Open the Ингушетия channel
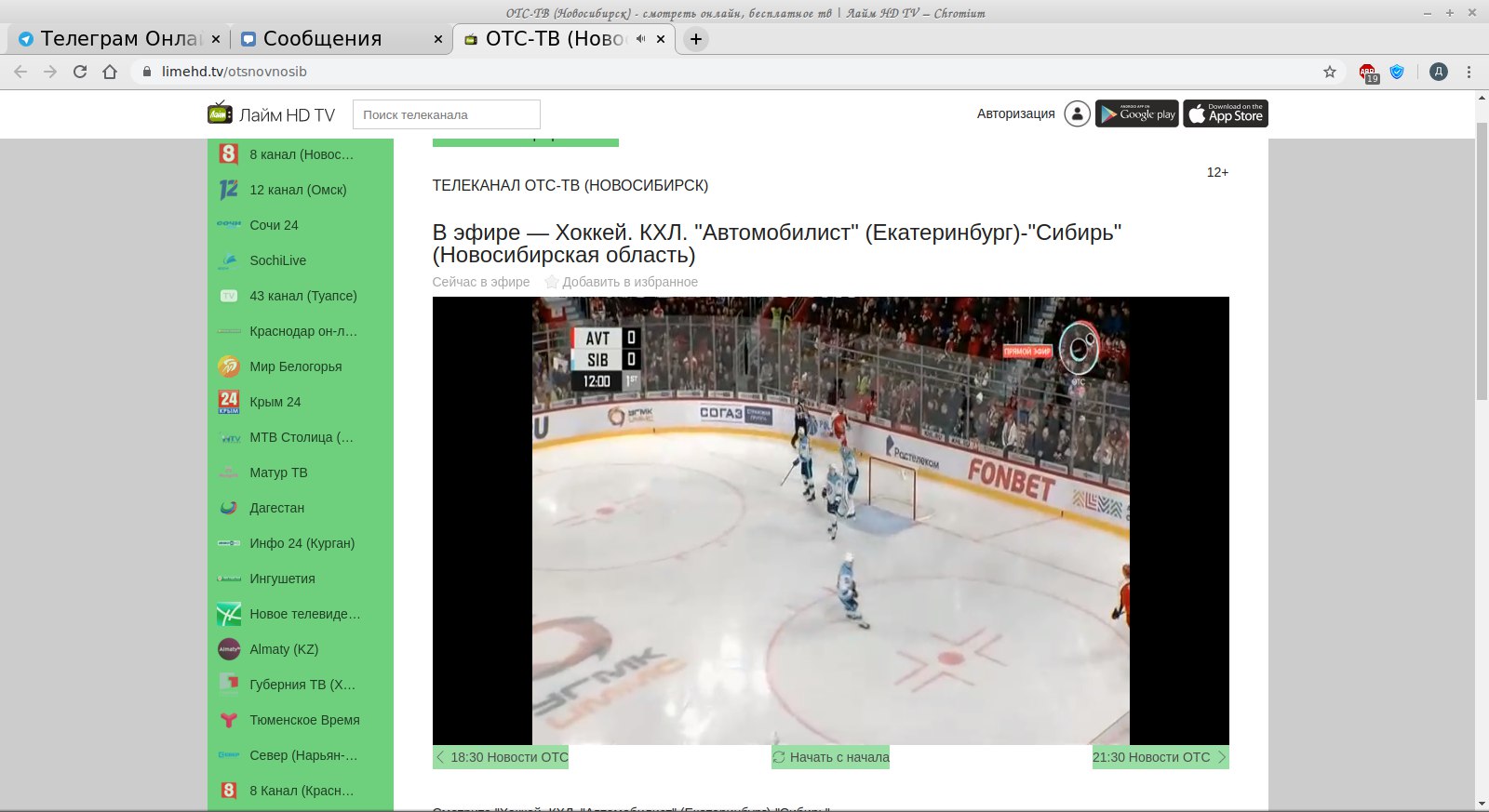Viewport: 1489px width, 812px height. (301, 579)
